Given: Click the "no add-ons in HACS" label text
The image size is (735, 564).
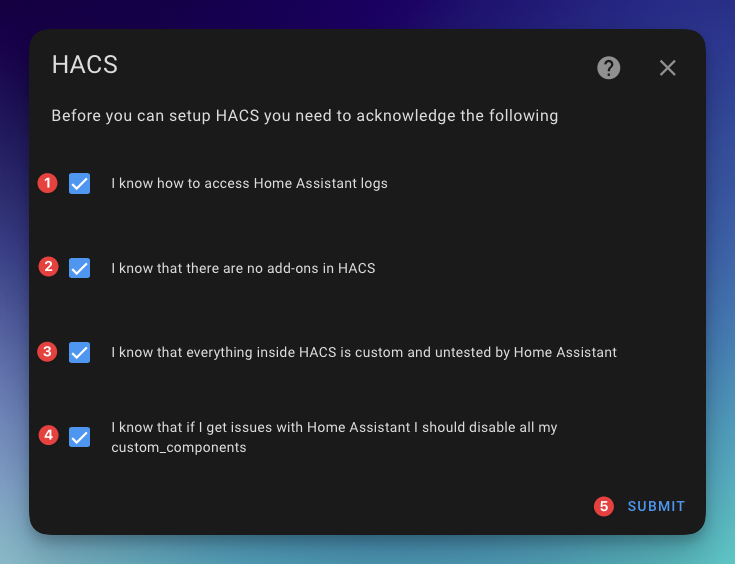Looking at the screenshot, I should pyautogui.click(x=243, y=268).
